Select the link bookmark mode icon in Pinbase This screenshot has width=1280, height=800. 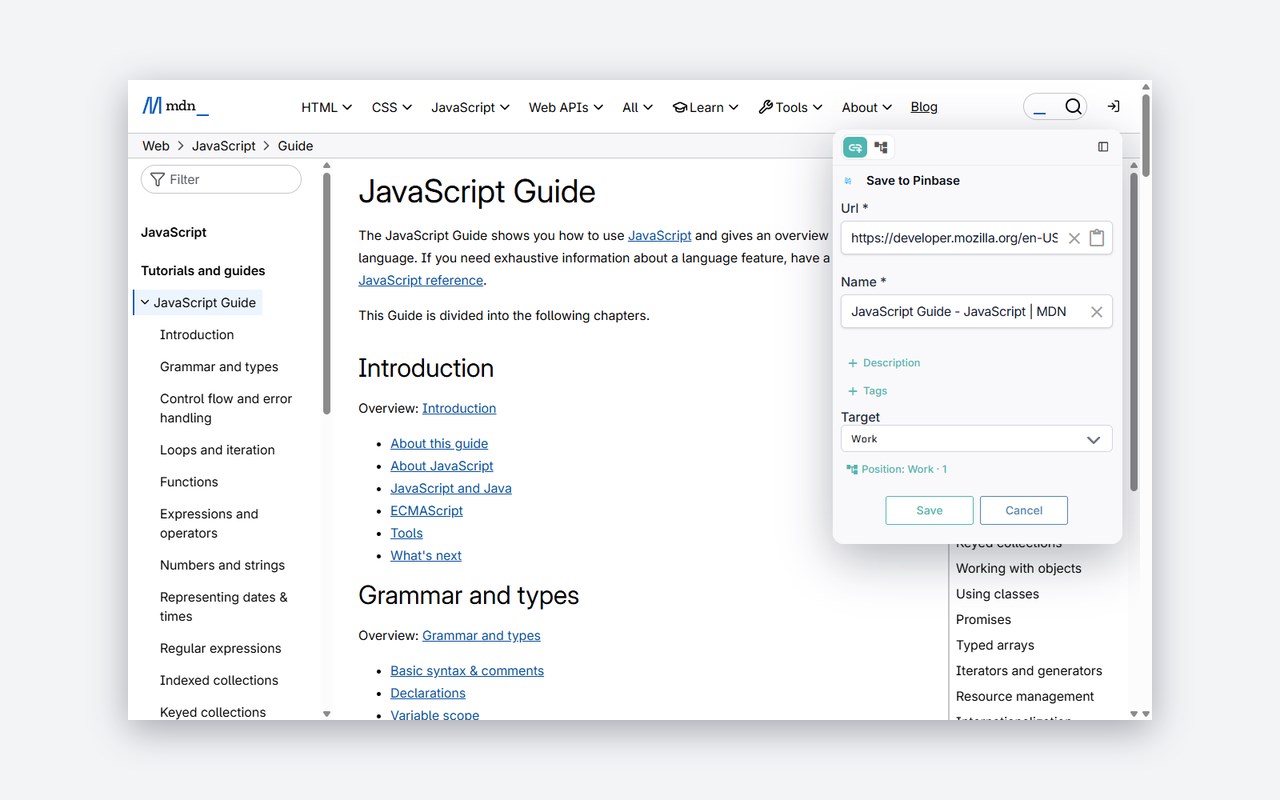click(x=855, y=147)
